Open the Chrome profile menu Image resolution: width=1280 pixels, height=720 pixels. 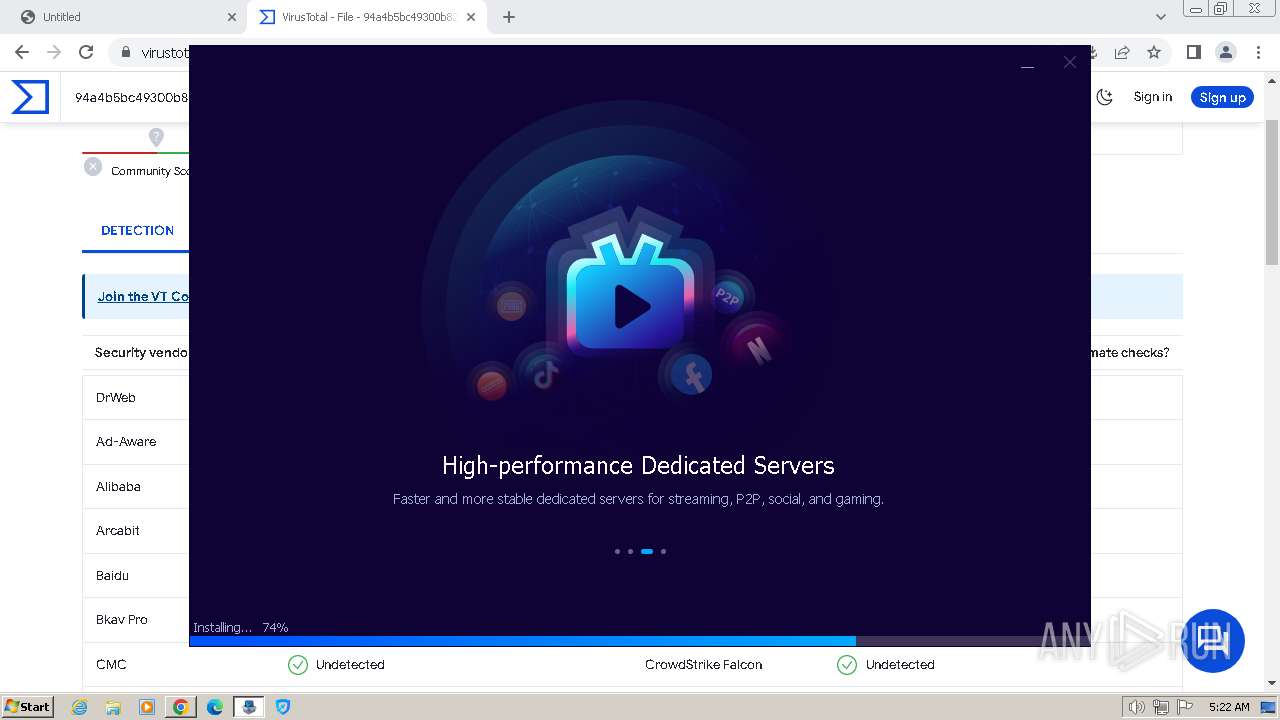(x=1225, y=52)
